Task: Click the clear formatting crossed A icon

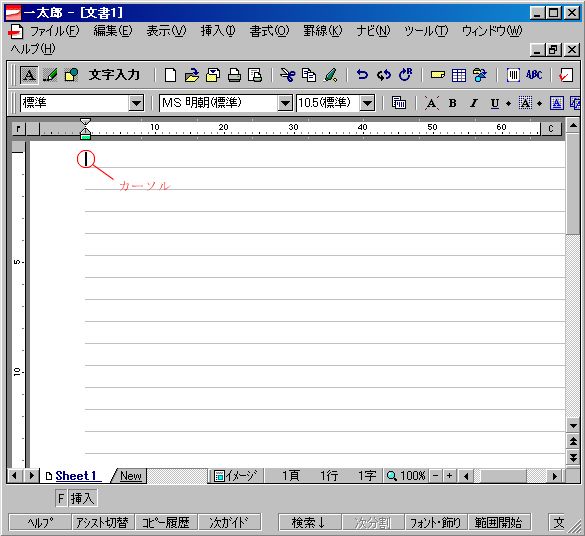Action: pyautogui.click(x=431, y=103)
